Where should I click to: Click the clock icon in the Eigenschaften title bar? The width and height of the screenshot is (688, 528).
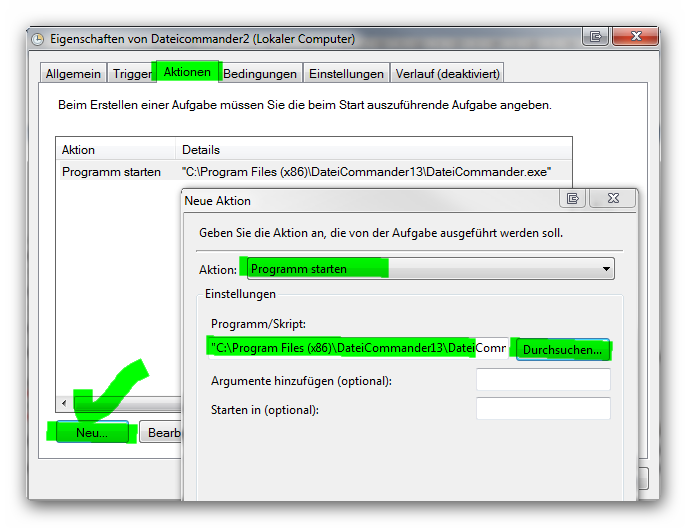point(38,39)
